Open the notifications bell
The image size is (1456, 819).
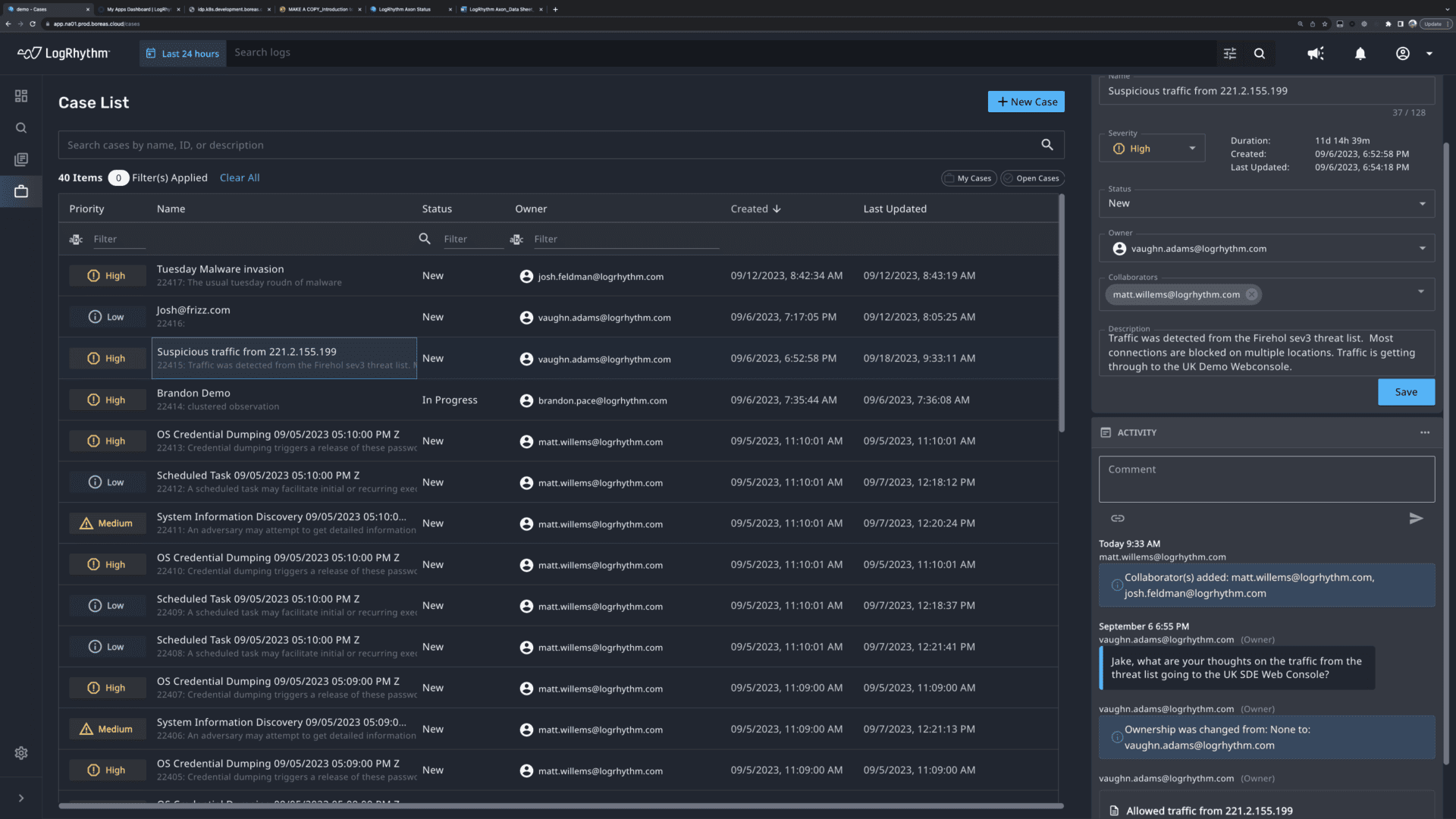(1360, 53)
